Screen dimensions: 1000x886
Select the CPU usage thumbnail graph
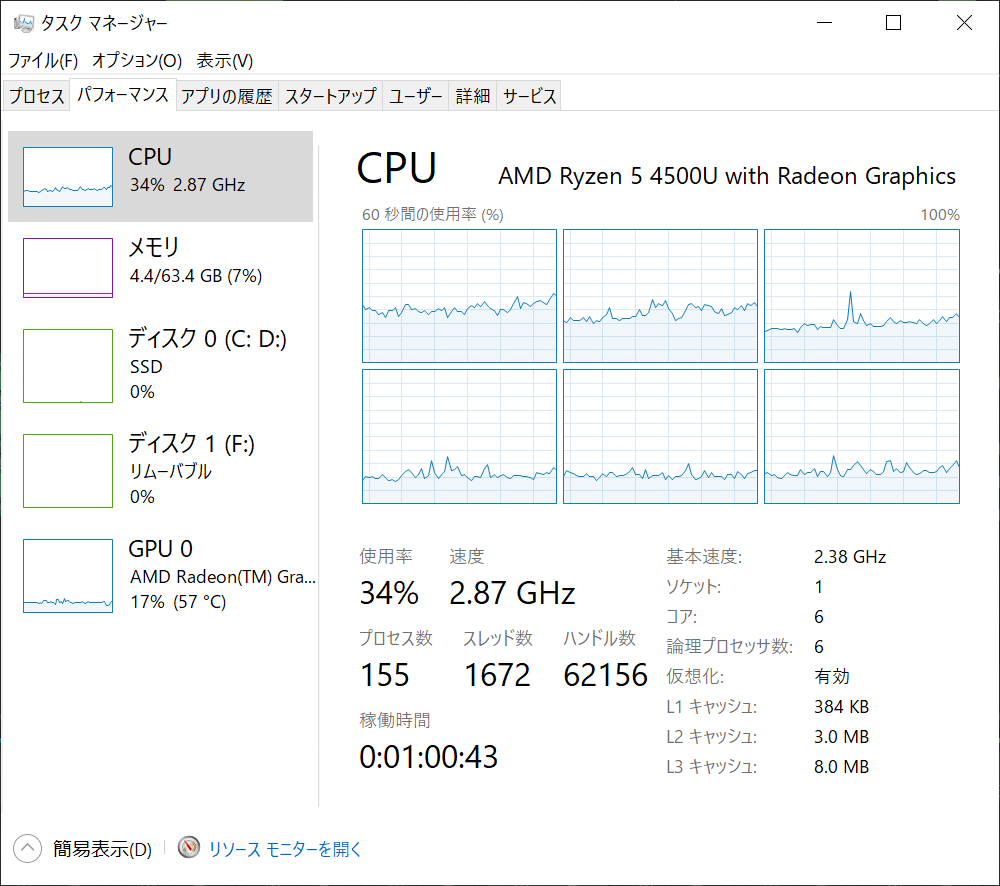click(x=68, y=177)
